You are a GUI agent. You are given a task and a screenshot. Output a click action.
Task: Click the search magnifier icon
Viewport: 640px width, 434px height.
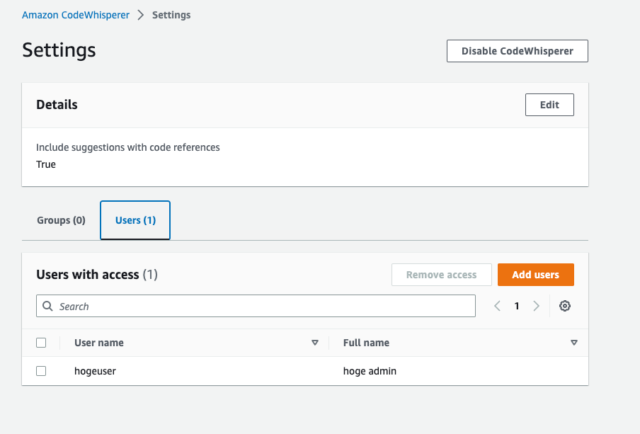(x=48, y=306)
